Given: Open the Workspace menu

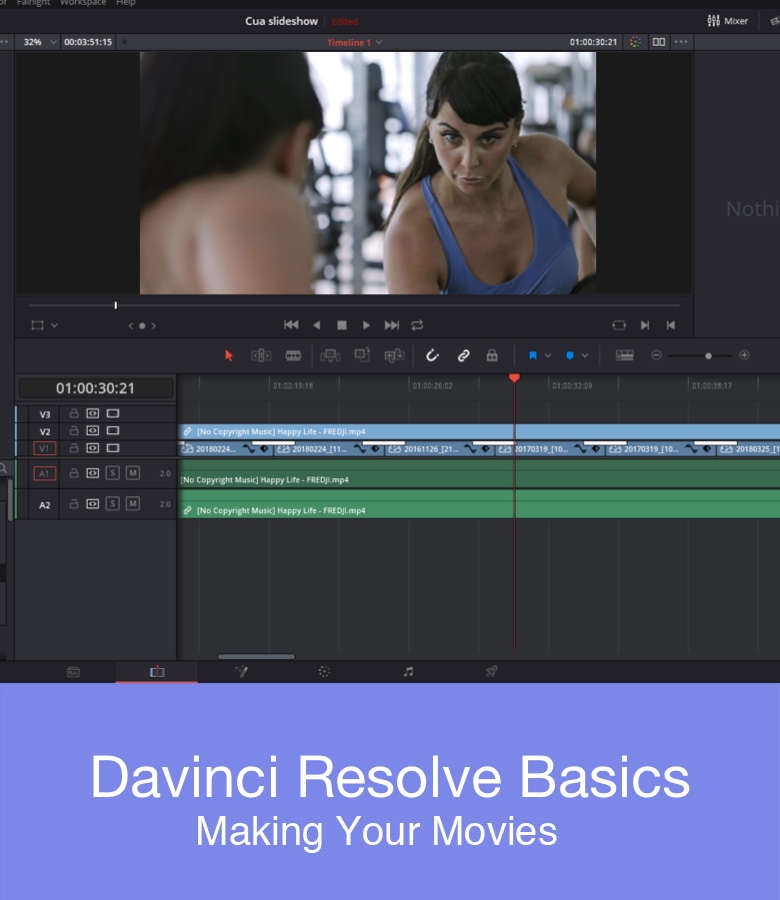Looking at the screenshot, I should coord(83,3).
